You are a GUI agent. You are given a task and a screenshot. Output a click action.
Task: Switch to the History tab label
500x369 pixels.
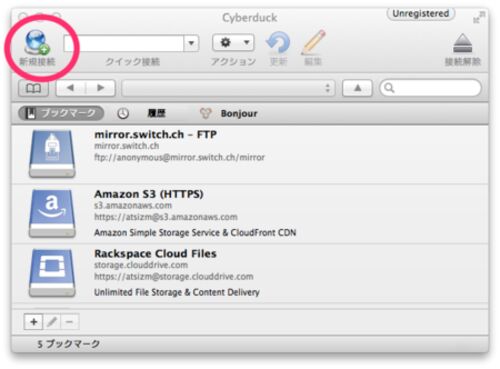click(156, 113)
